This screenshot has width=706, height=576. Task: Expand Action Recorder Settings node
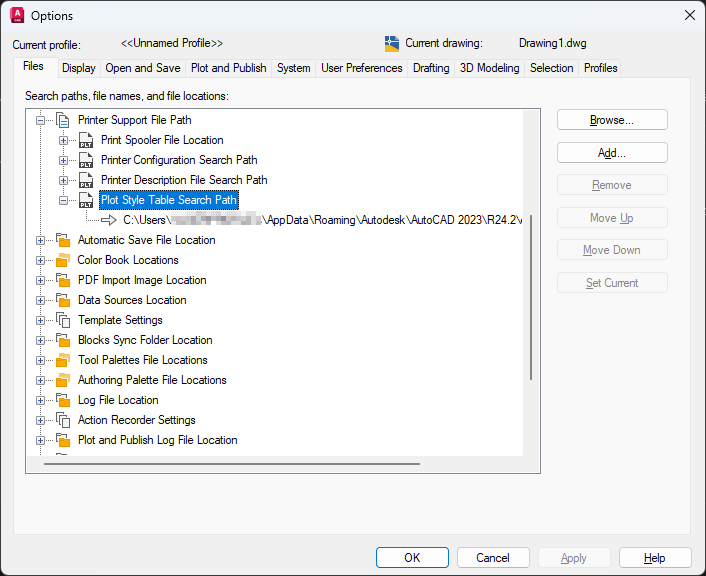point(41,421)
